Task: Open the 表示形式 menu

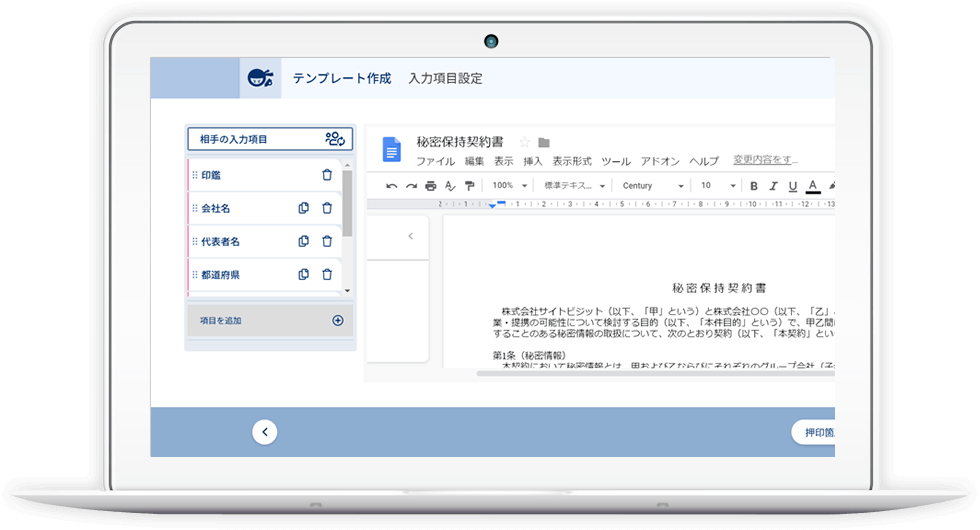Action: click(572, 161)
